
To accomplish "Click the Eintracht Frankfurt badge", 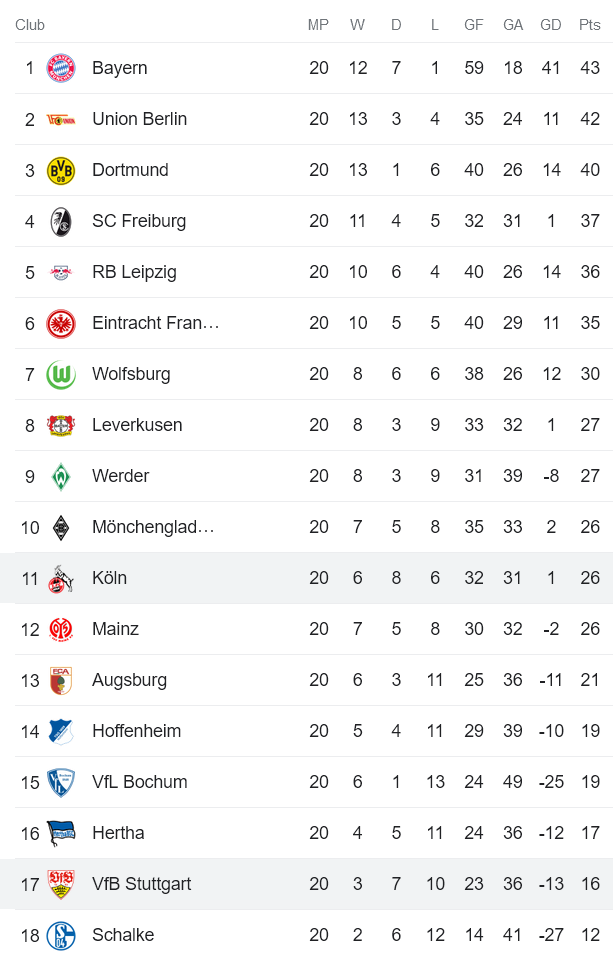I will 64,322.
